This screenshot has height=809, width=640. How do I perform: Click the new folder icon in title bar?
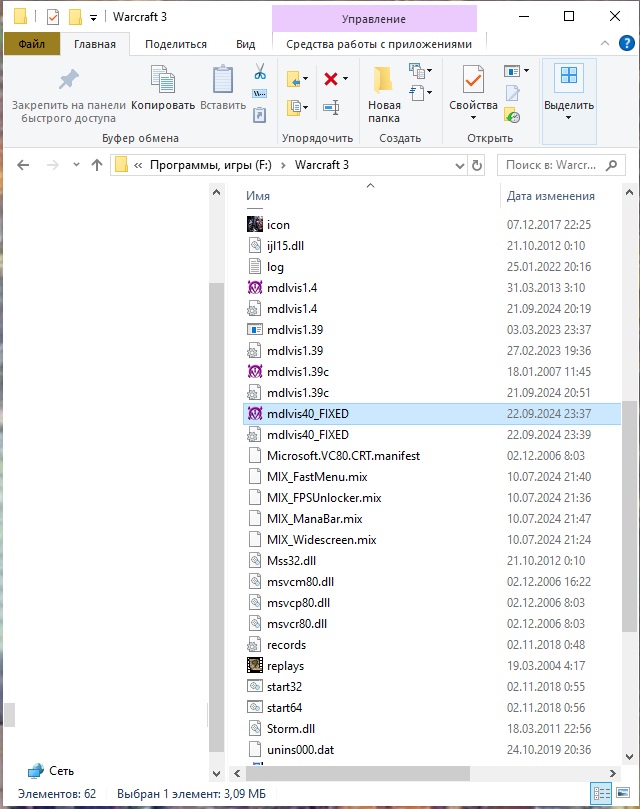coord(75,17)
